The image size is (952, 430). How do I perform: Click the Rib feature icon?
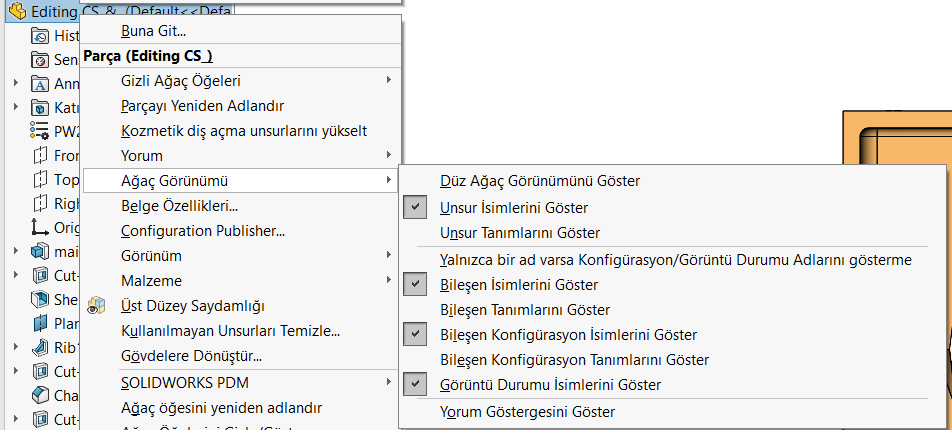[40, 347]
